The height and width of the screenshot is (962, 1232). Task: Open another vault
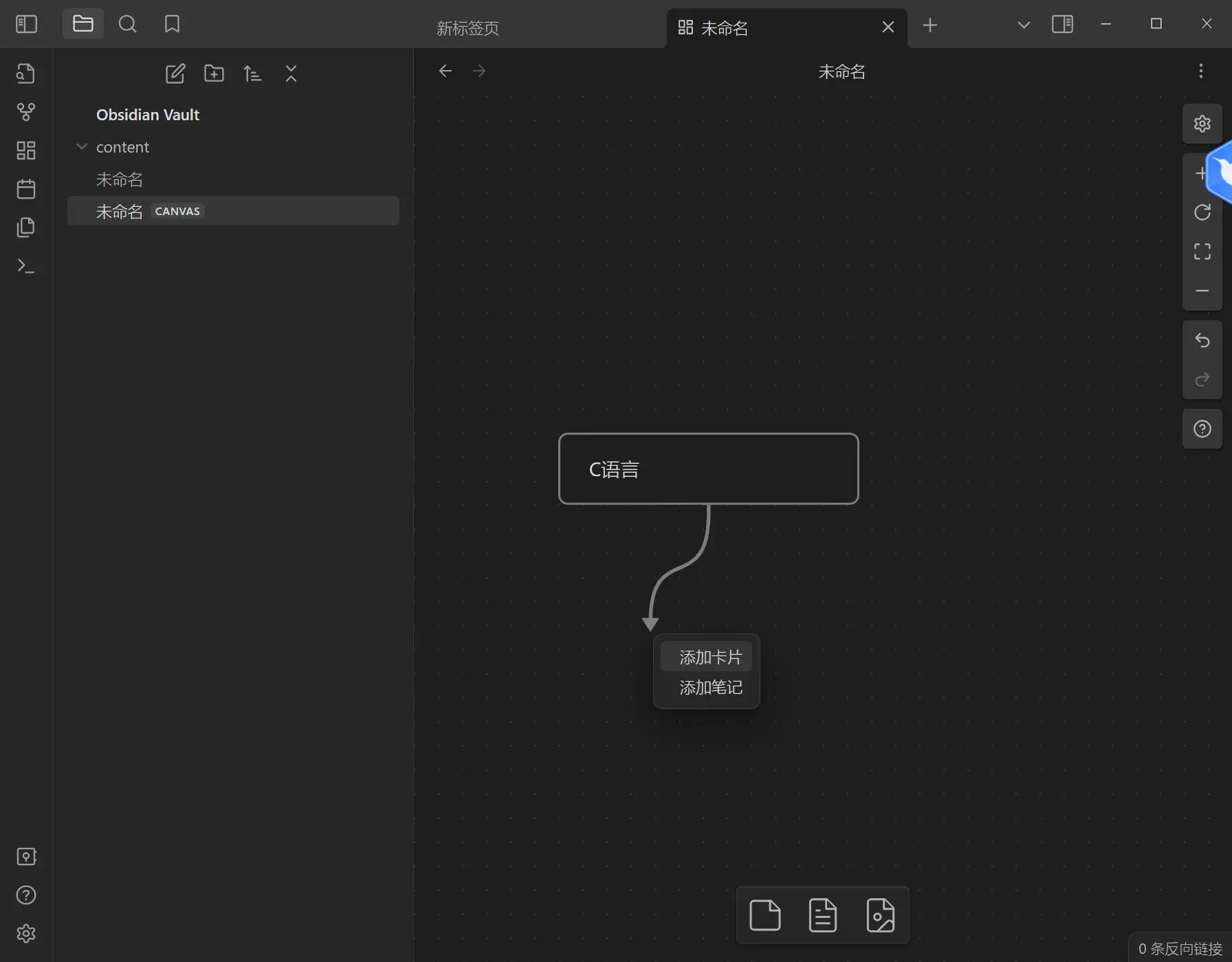(26, 856)
